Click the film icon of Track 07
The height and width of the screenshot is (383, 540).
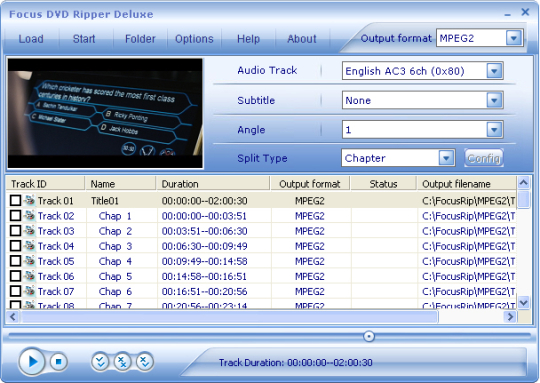pos(30,291)
